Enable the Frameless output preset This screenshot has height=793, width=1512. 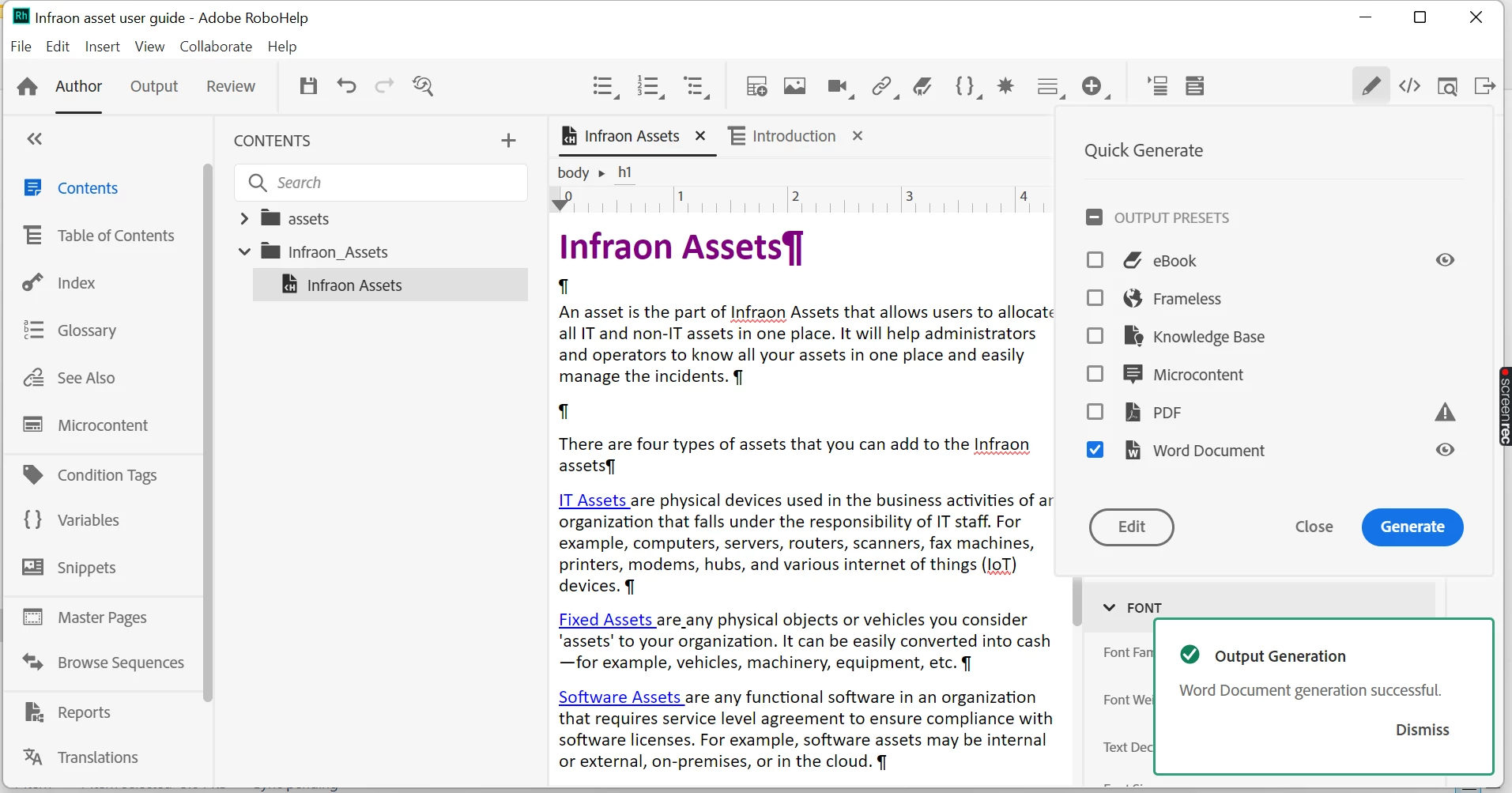1095,298
